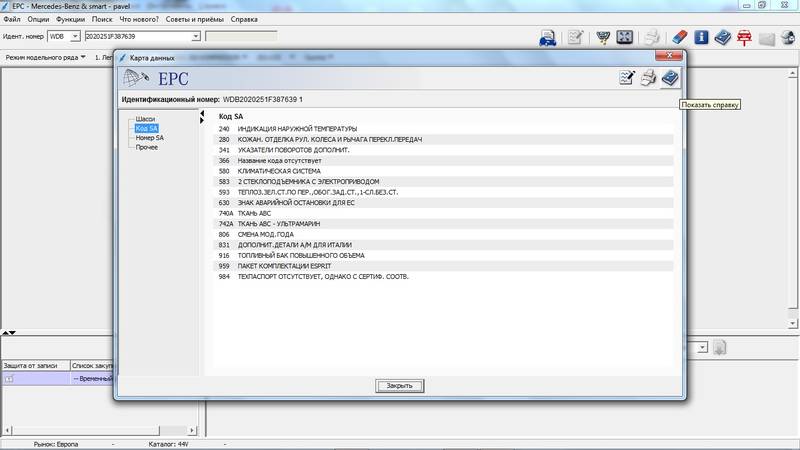
Task: Toggle the full-screen arrows icon in main toolbar
Action: 624,37
